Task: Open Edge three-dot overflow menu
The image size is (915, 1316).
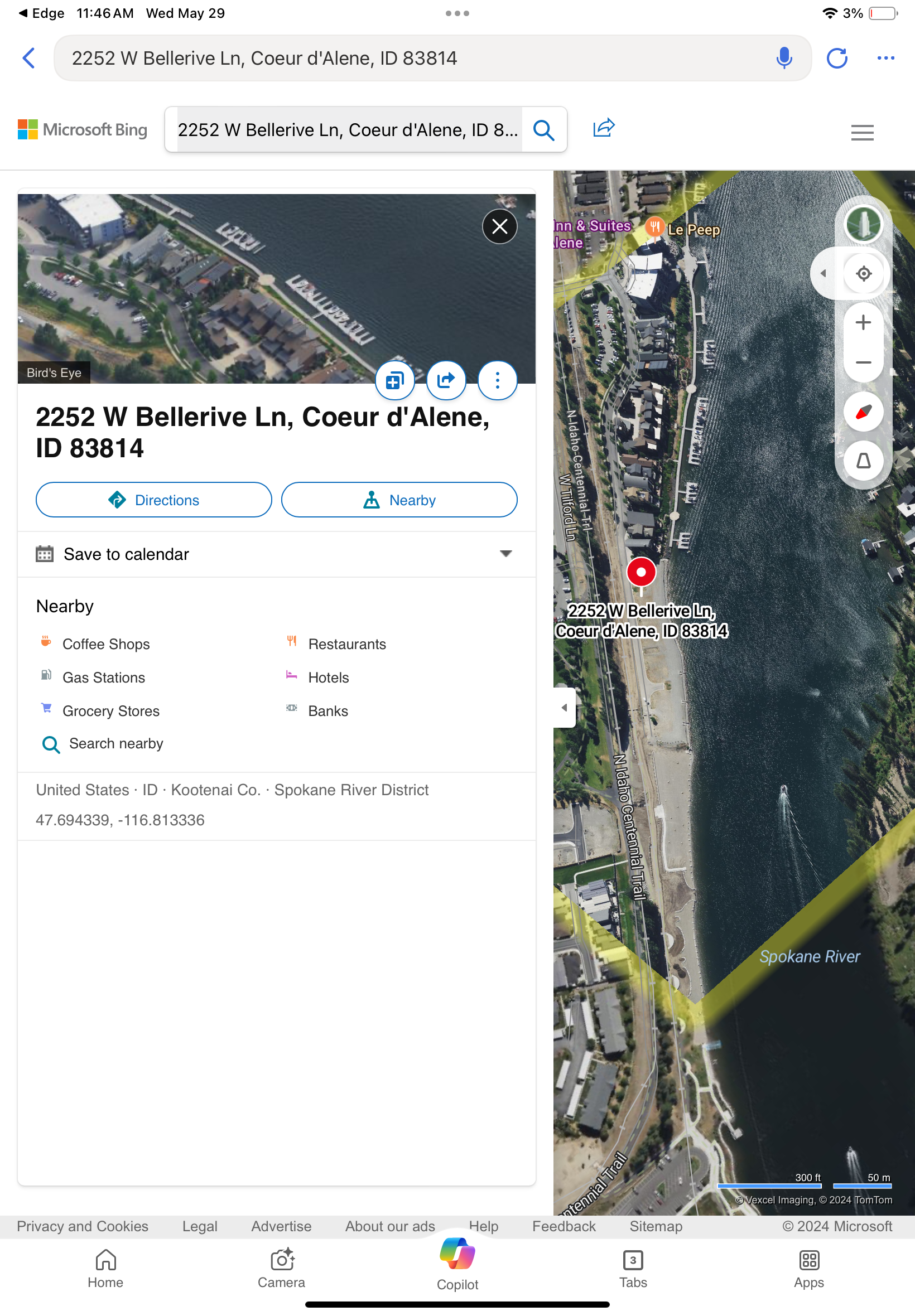Action: click(x=885, y=59)
